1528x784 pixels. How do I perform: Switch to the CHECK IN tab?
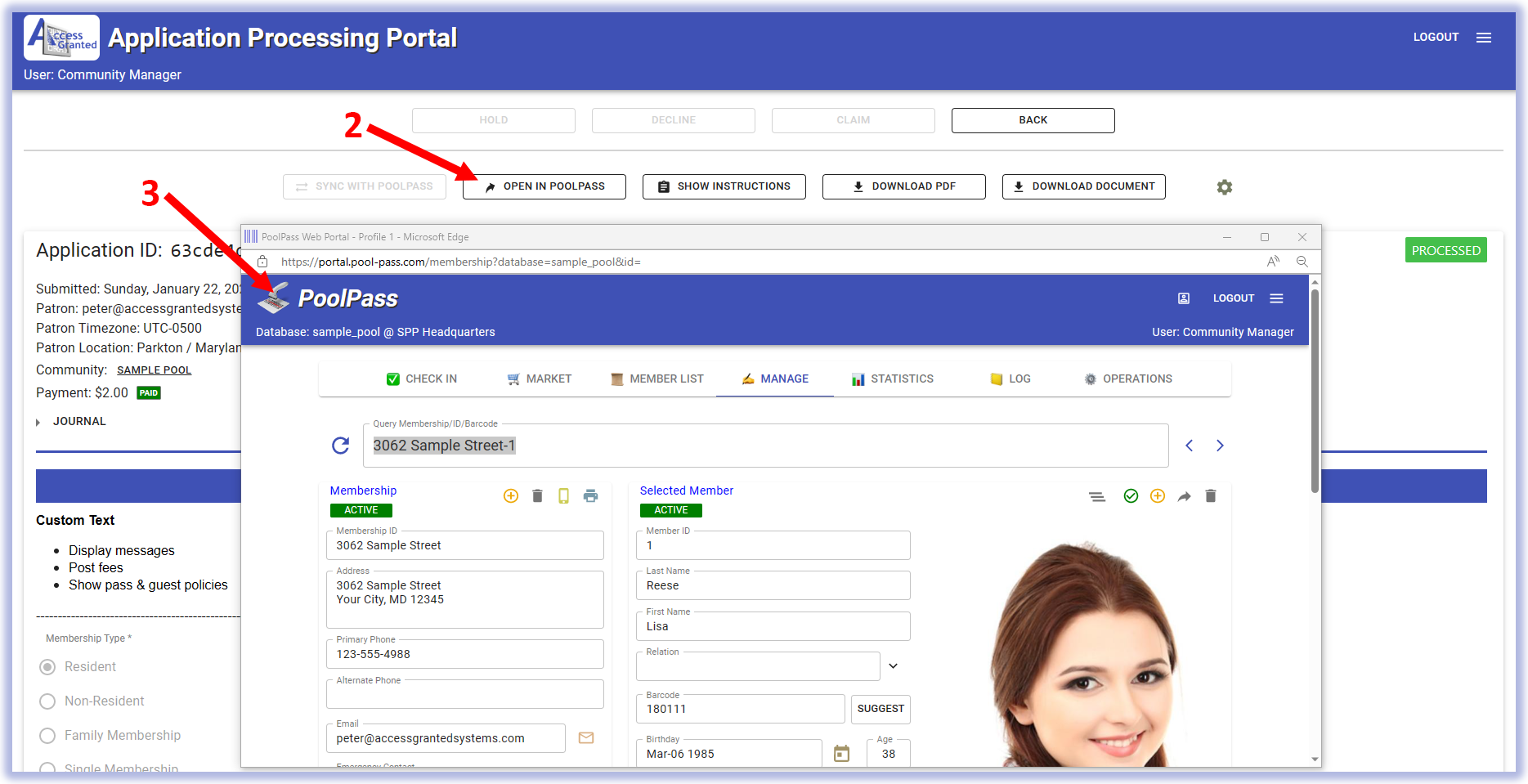pyautogui.click(x=421, y=379)
